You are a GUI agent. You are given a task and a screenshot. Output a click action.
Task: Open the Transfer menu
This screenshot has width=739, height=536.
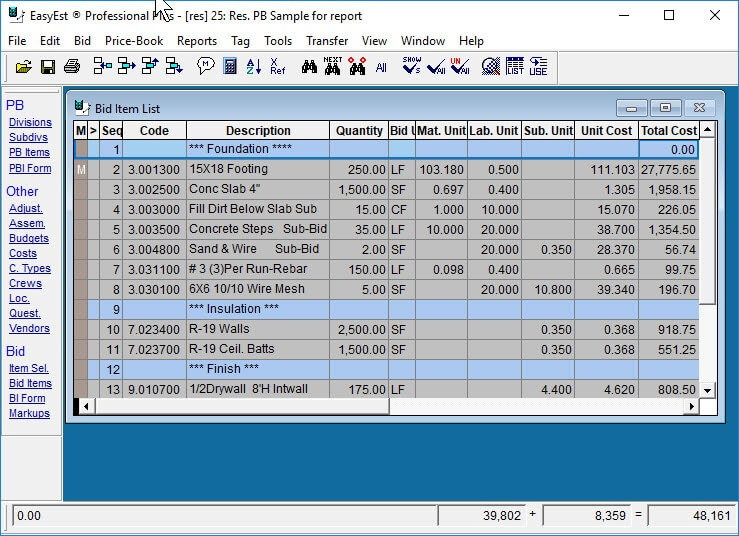(327, 41)
